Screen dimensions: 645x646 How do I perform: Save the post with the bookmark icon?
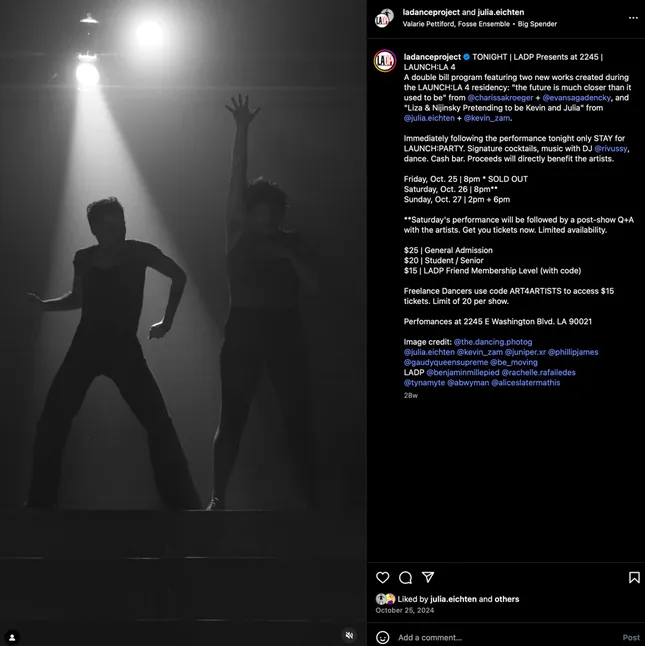tap(634, 578)
